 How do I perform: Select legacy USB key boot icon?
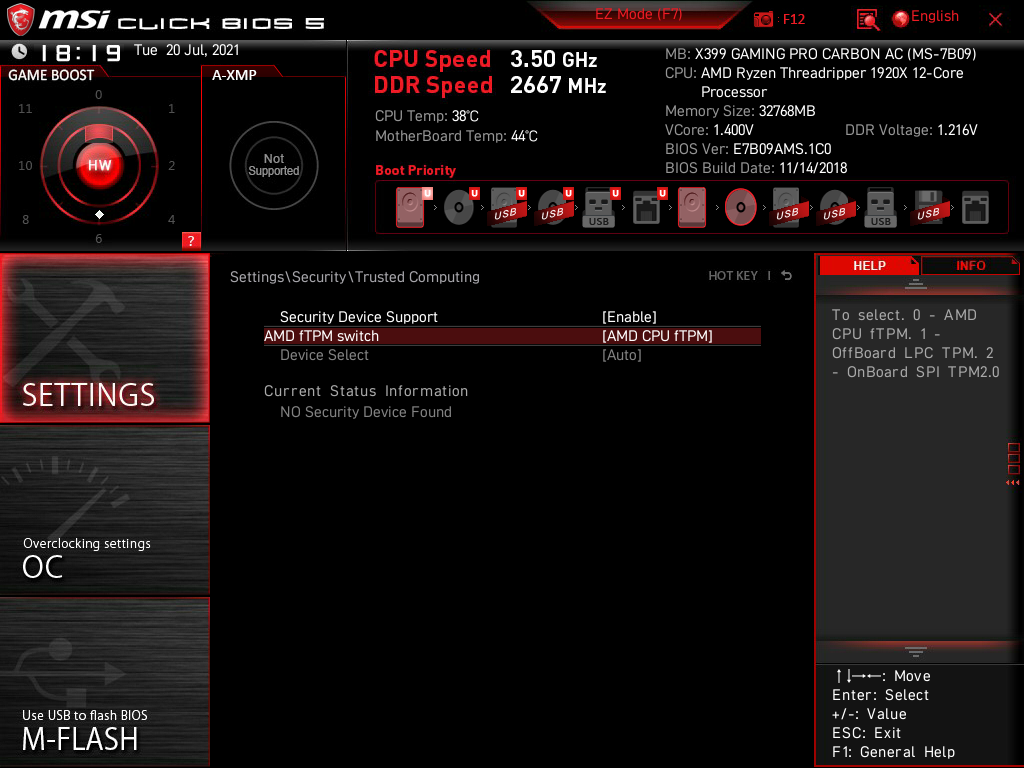click(880, 207)
